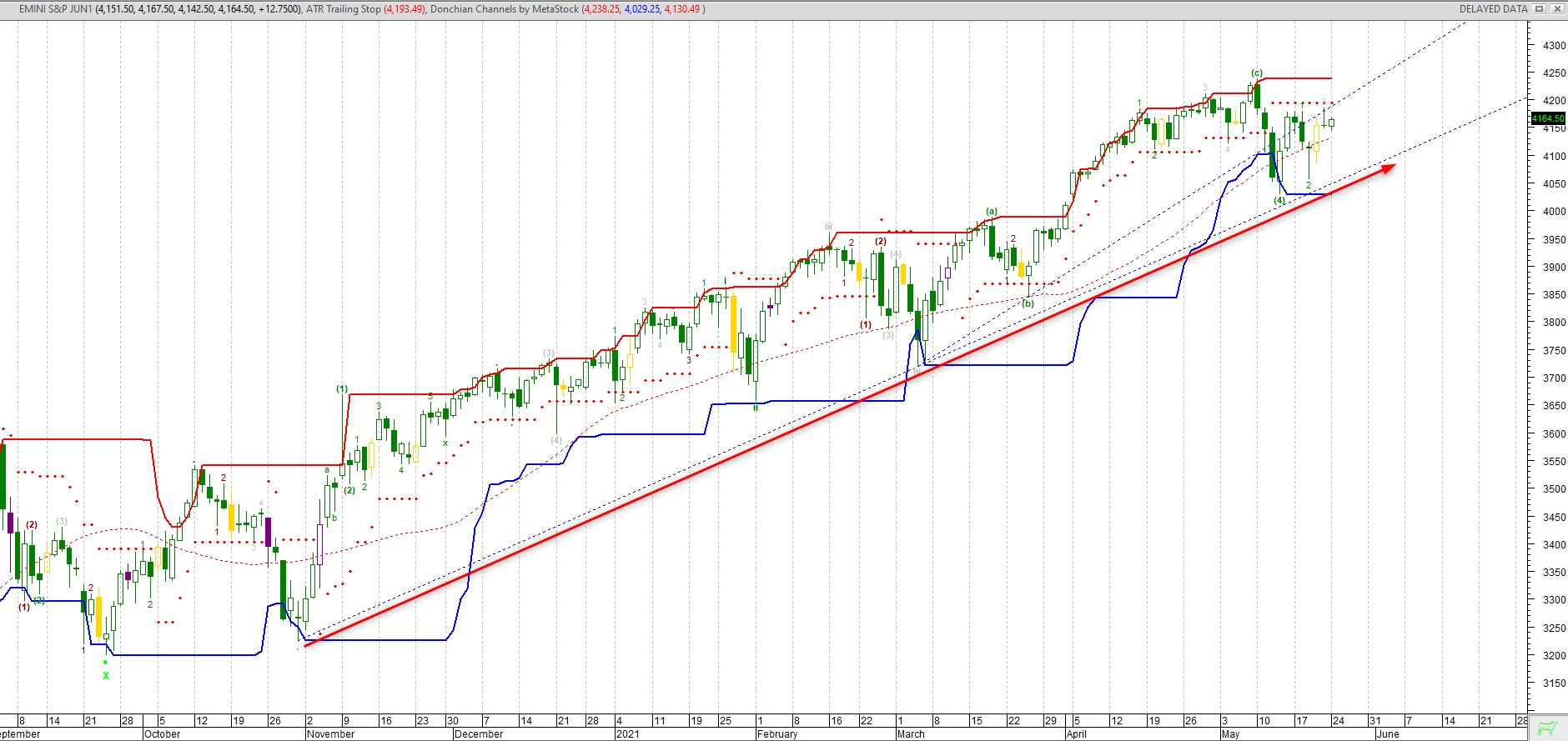Image resolution: width=1568 pixels, height=741 pixels.
Task: Click the May month label on date axis
Action: [1230, 734]
